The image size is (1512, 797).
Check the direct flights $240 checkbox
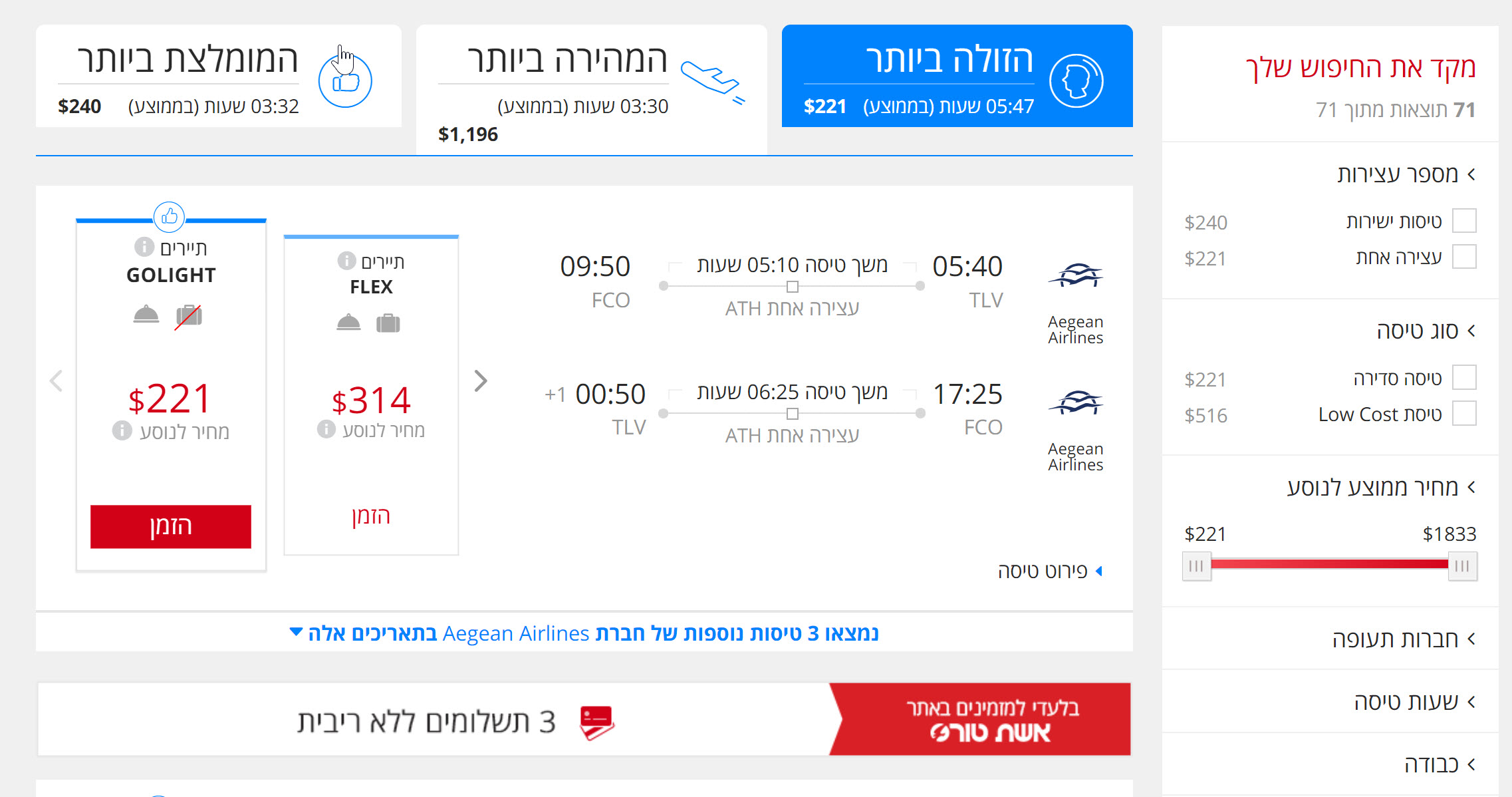[x=1464, y=221]
